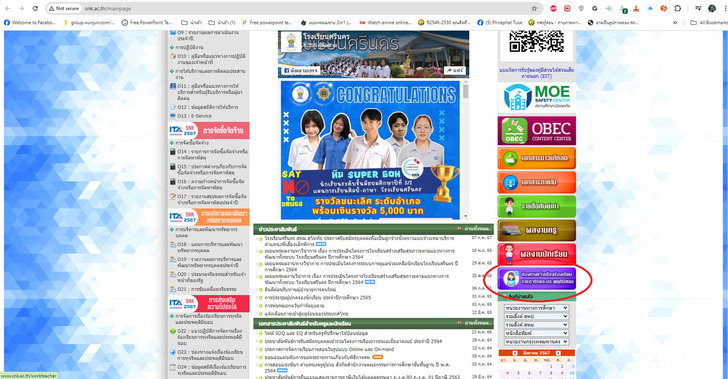
Task: Open the O13 : E-Service sidebar link
Action: (191, 116)
